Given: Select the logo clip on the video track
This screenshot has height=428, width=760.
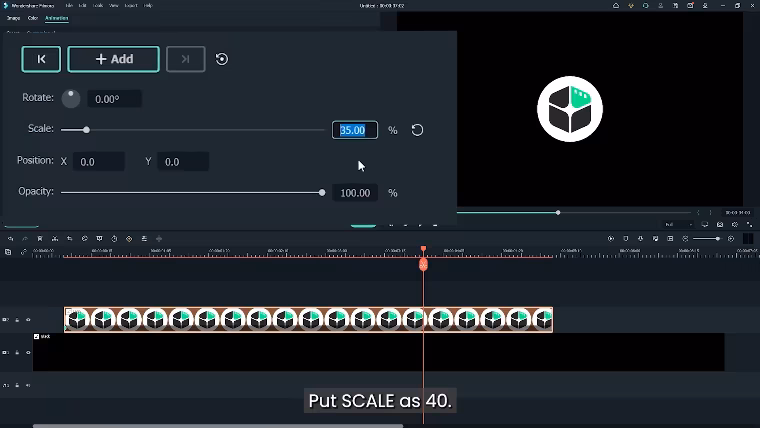Looking at the screenshot, I should click(x=308, y=319).
